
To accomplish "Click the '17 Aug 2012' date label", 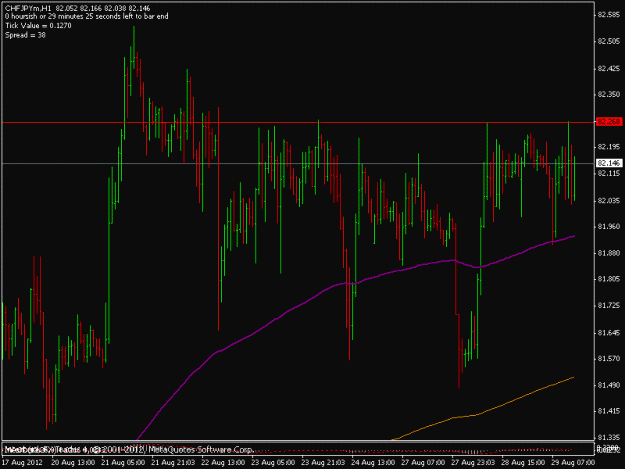I will coord(22,463).
